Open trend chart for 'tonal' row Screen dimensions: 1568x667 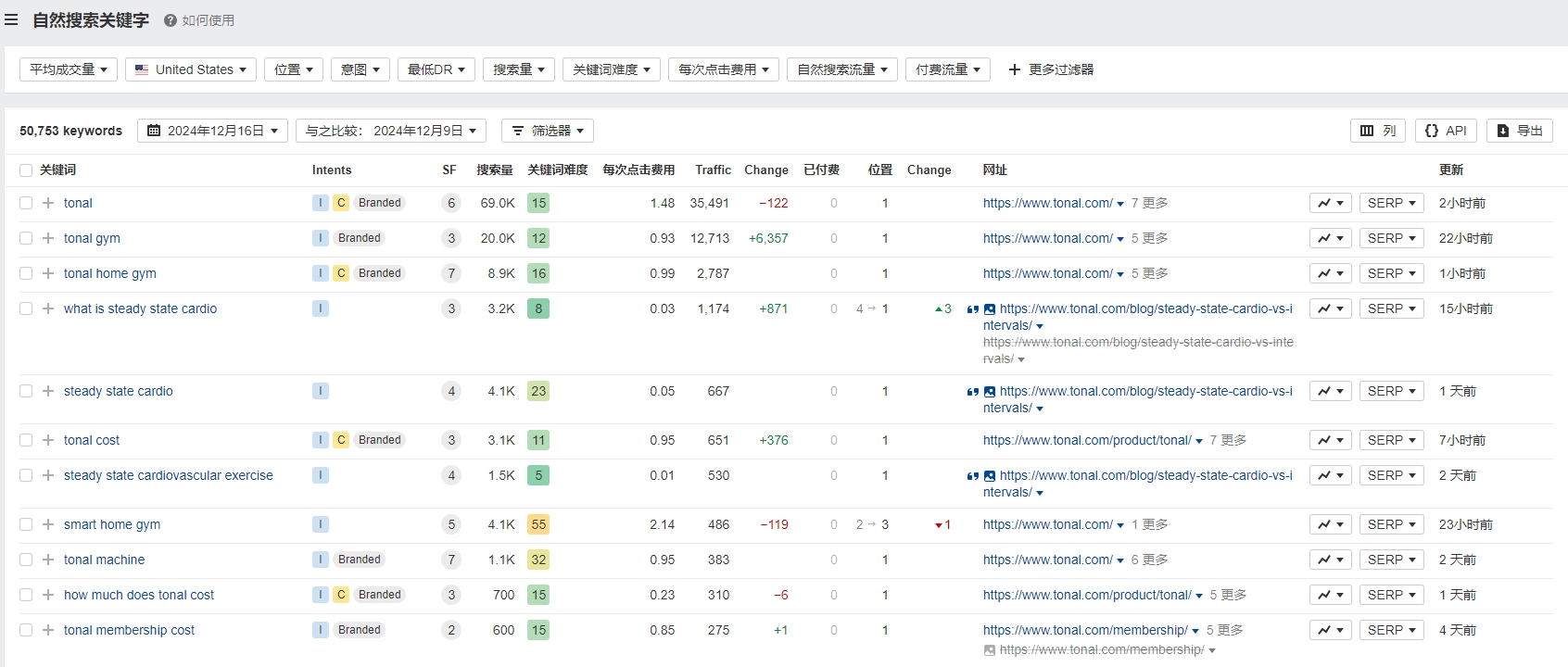click(x=1331, y=203)
